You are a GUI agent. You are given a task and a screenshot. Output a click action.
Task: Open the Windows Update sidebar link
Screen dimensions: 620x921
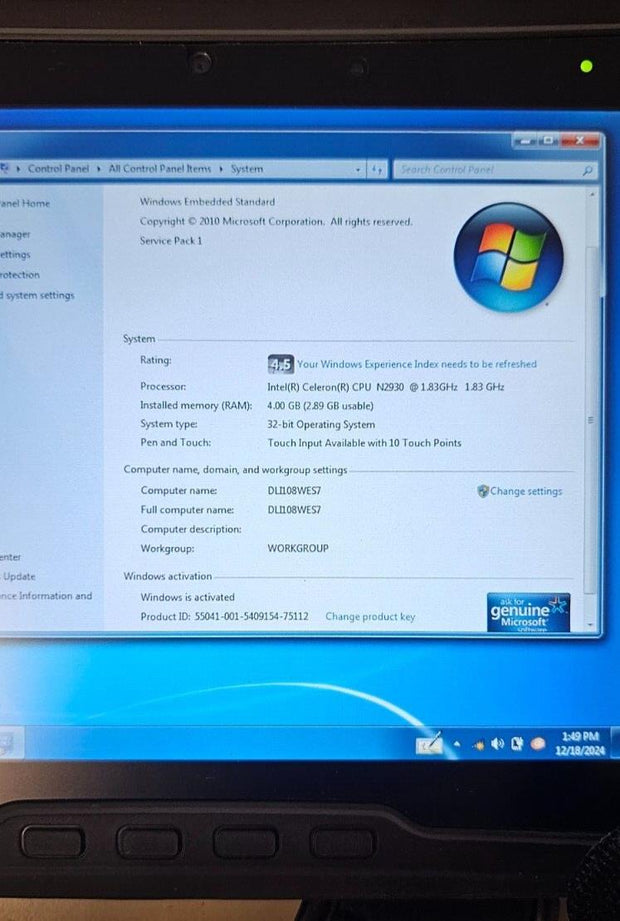tap(18, 576)
